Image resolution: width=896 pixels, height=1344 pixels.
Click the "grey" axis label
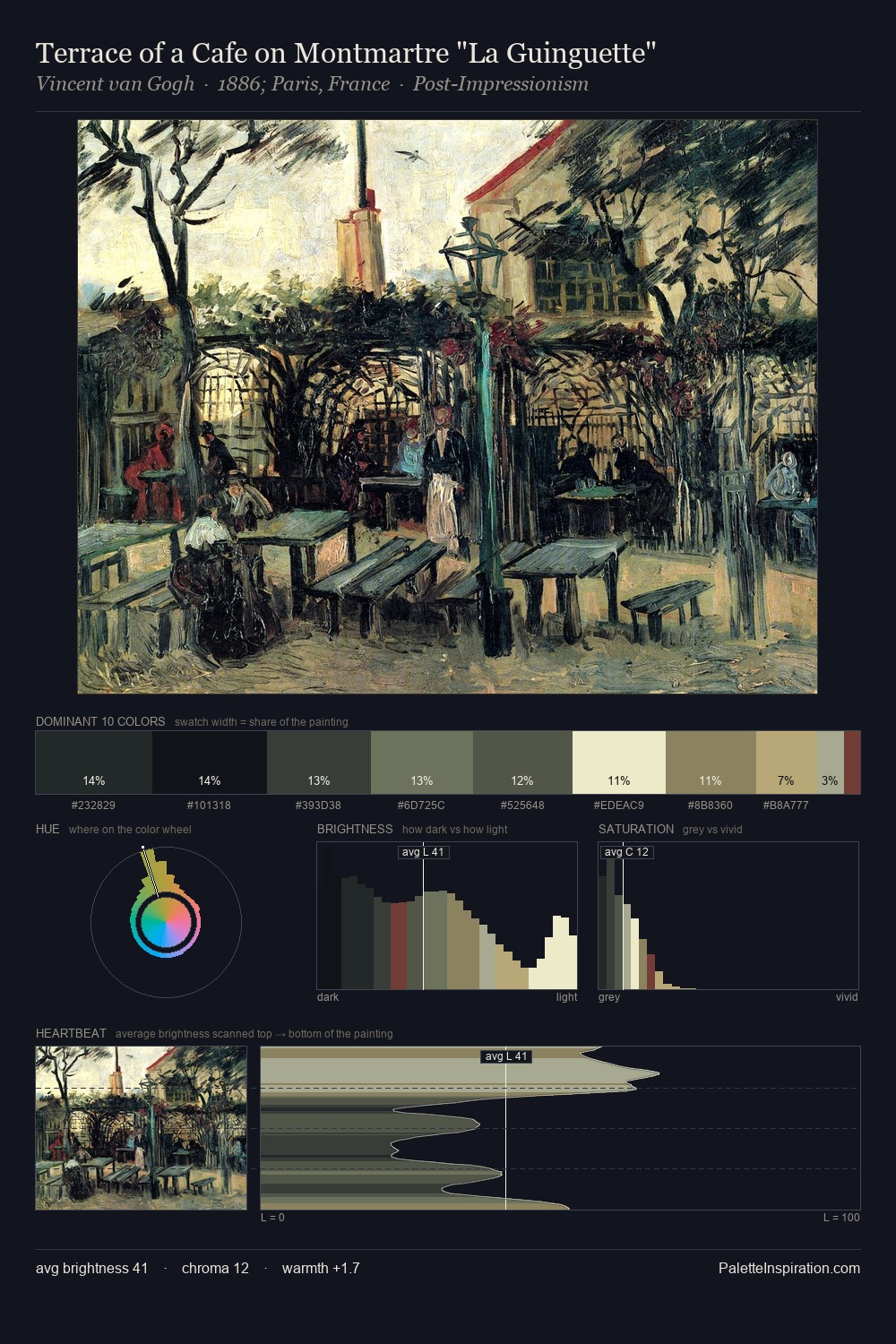pos(609,997)
